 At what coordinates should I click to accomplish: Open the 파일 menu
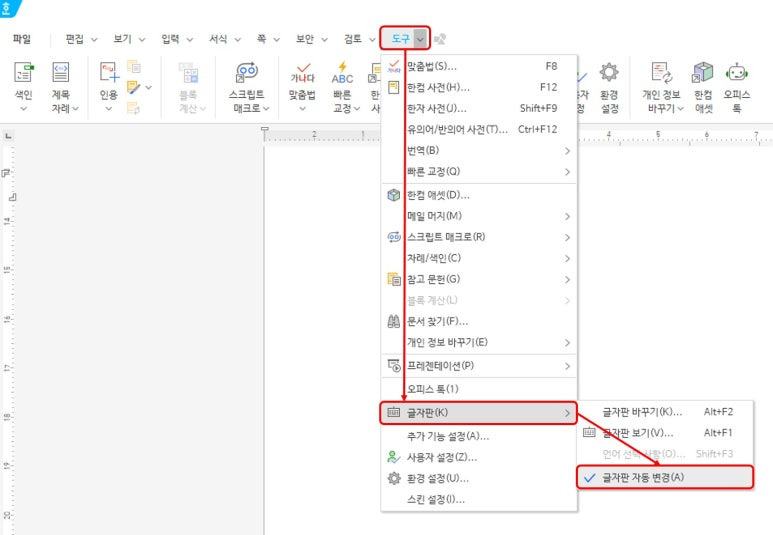click(x=22, y=39)
